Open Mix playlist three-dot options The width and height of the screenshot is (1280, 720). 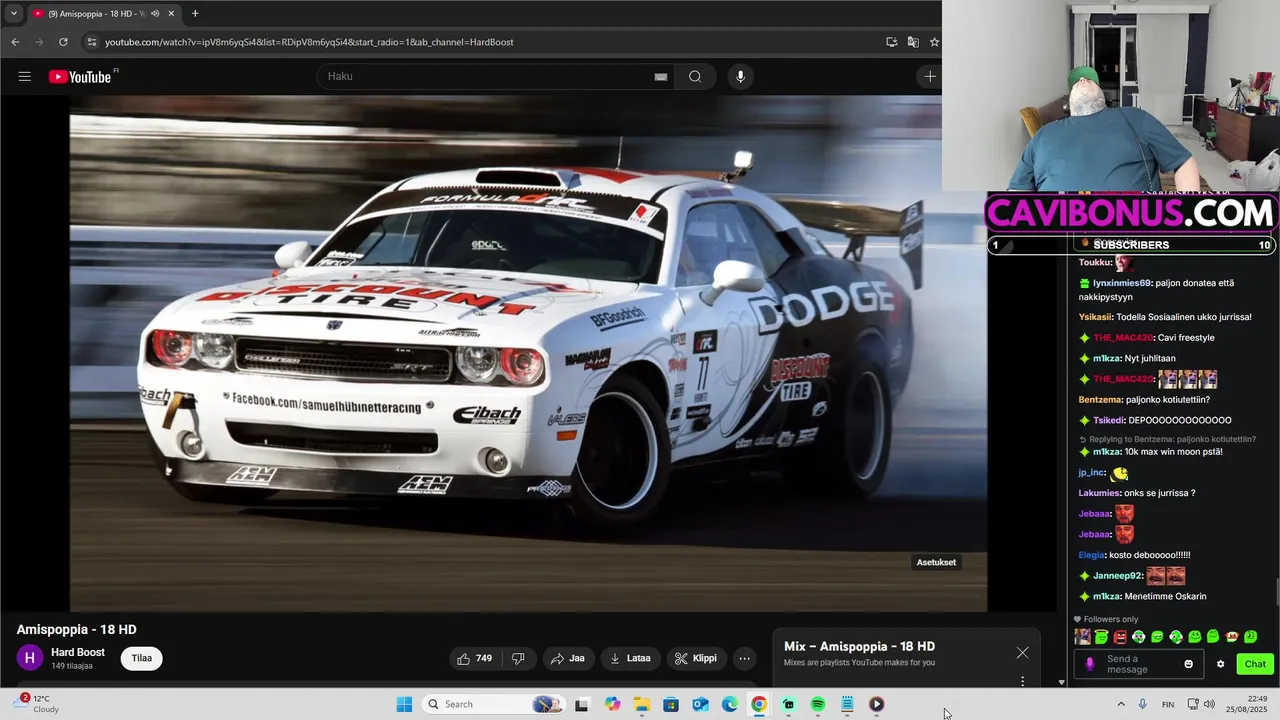pyautogui.click(x=1022, y=682)
